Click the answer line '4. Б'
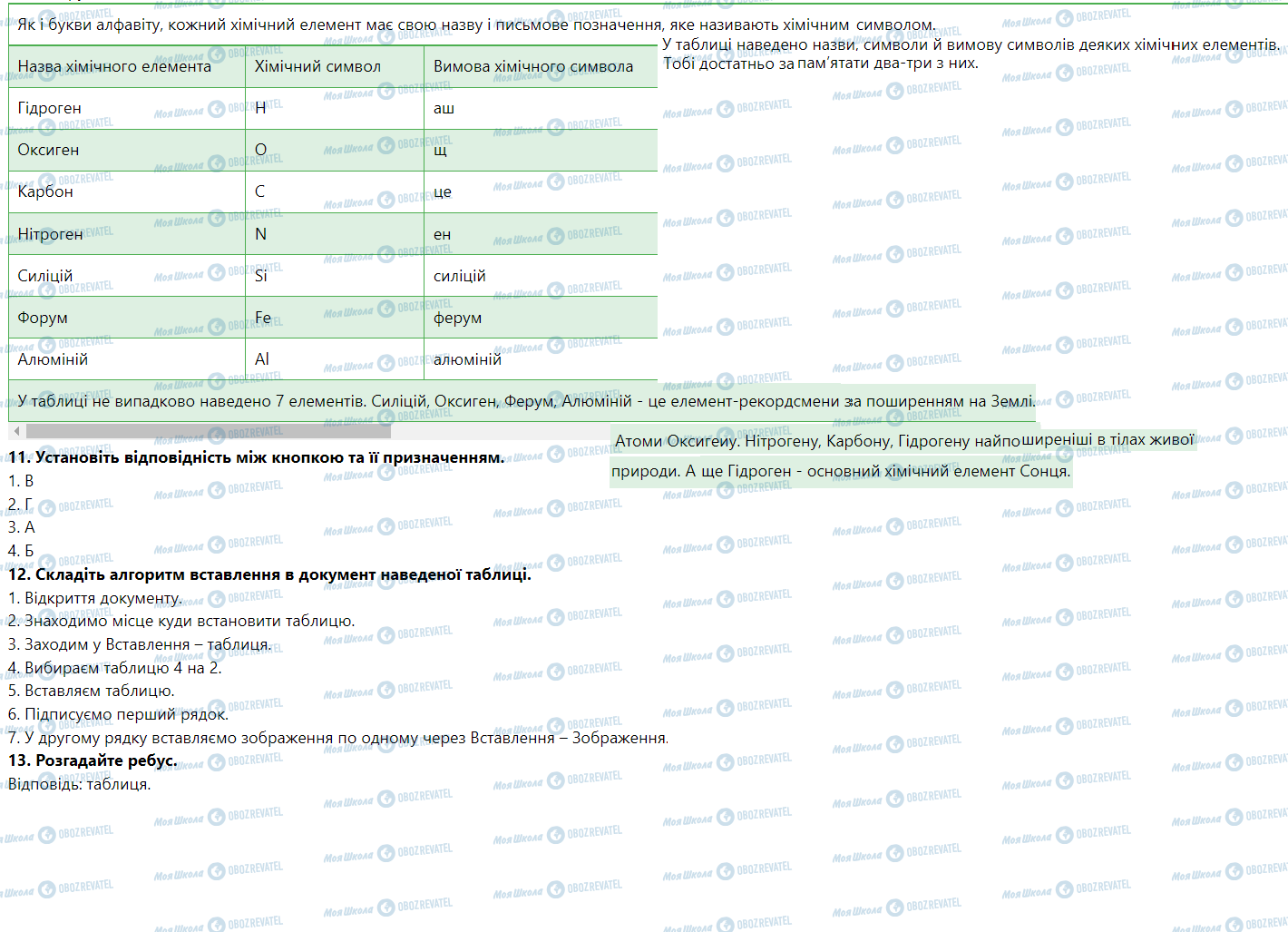The width and height of the screenshot is (1288, 932). click(x=21, y=551)
